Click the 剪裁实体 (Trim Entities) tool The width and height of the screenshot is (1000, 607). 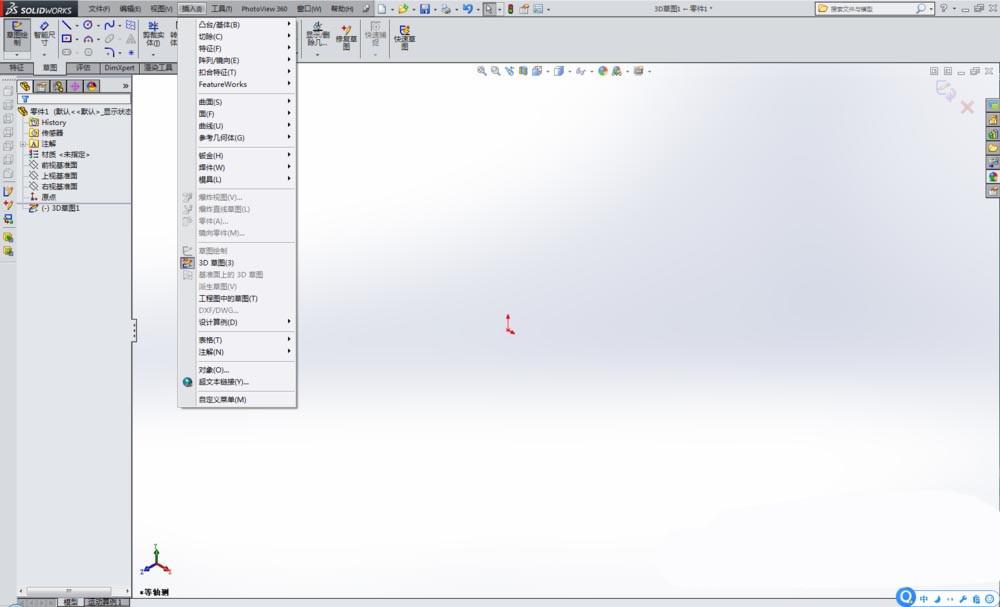(x=153, y=33)
